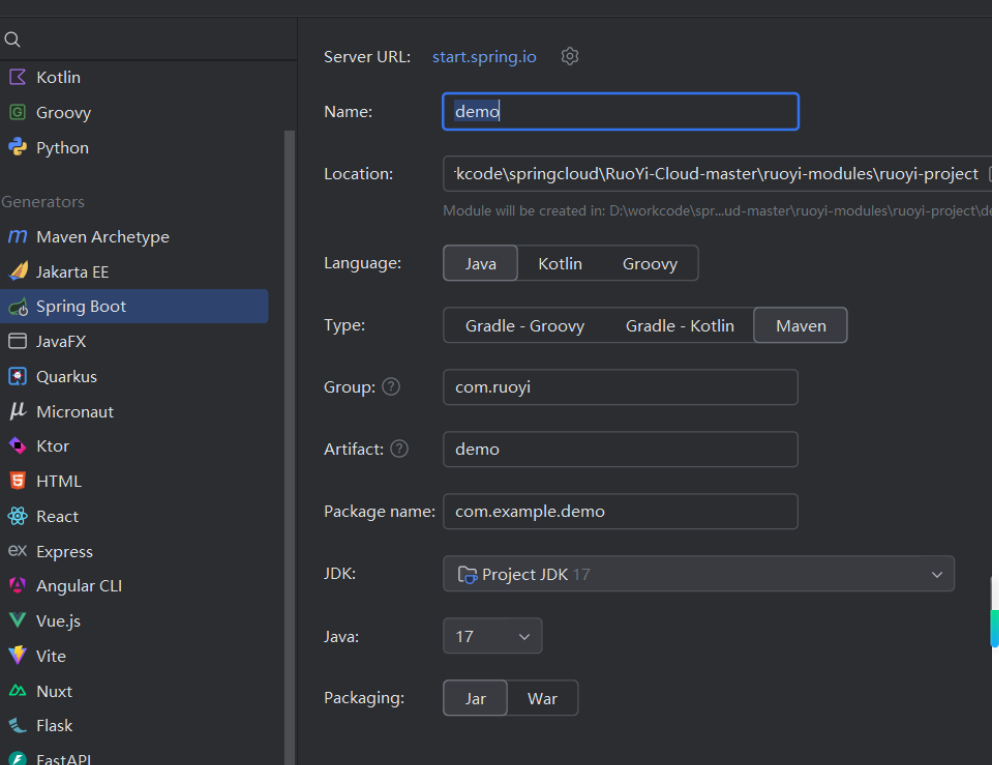Click the Project JDK folder icon
The image size is (999, 765).
[467, 575]
